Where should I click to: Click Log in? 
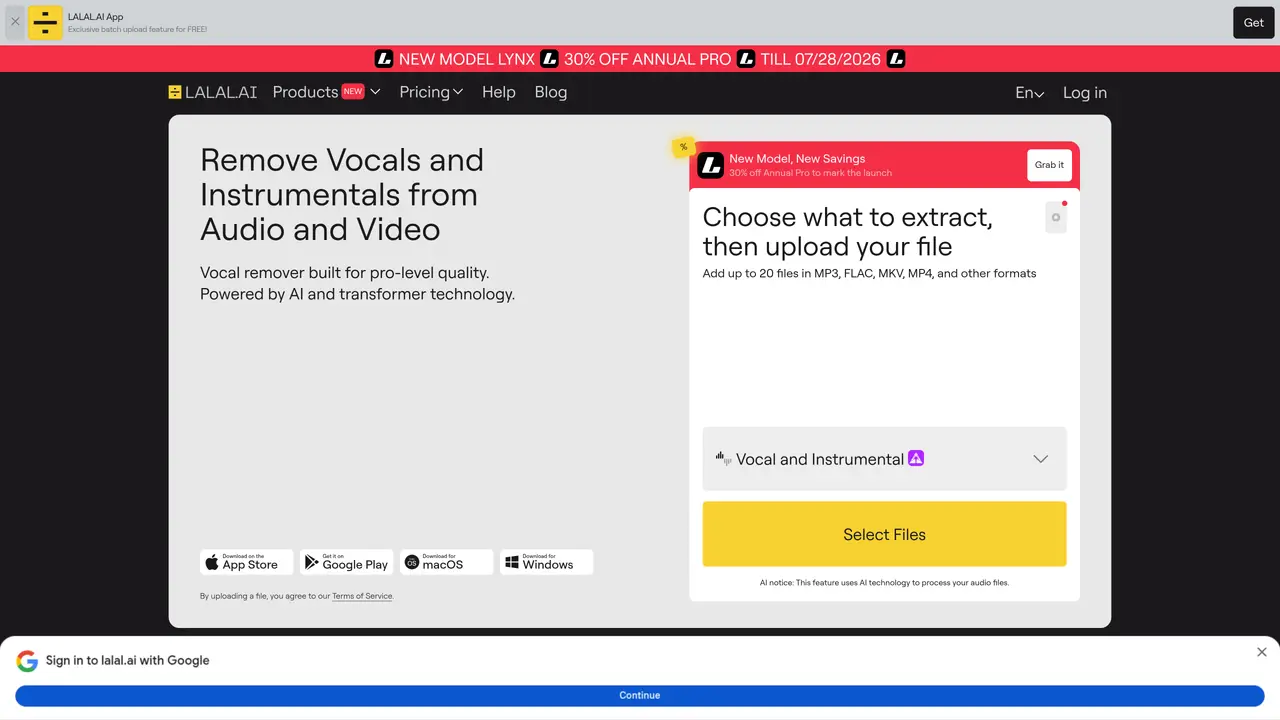point(1085,93)
